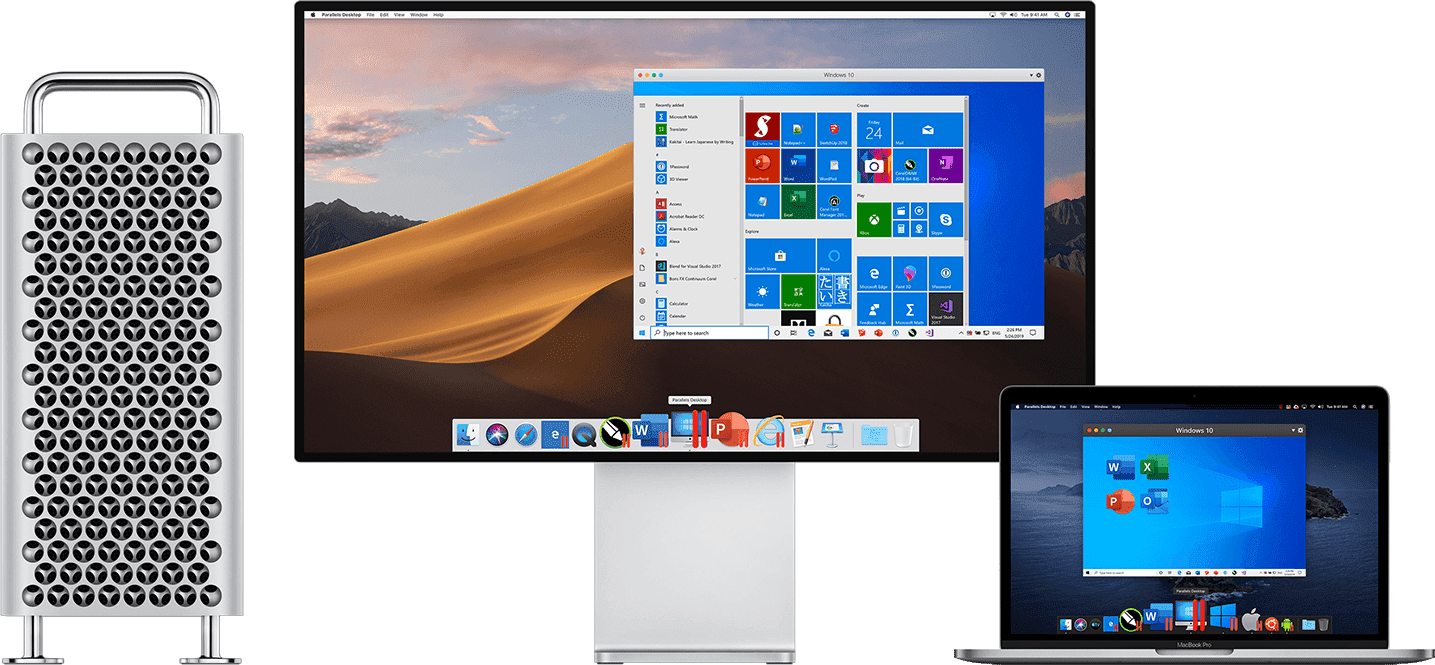Click the Apple menu on the MacBook
Screen dimensions: 1435x665
coord(1018,406)
